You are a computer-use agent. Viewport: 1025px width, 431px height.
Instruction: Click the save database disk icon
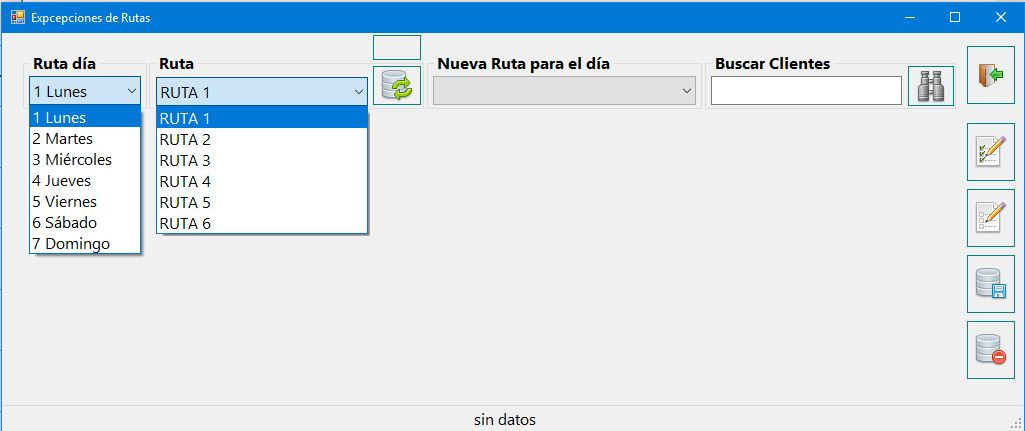click(990, 284)
